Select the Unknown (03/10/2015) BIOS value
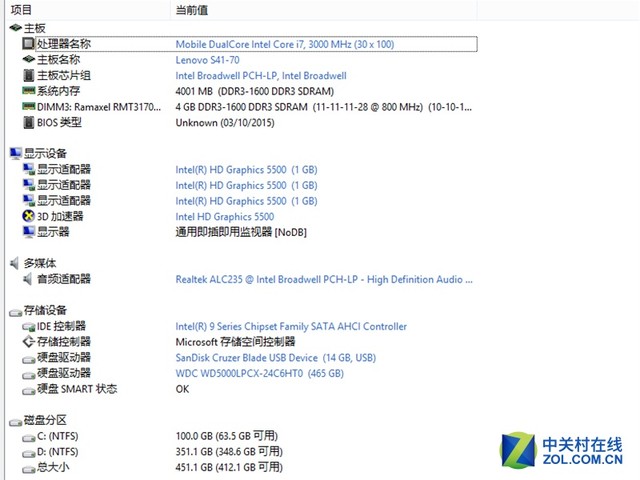Viewport: 640px width, 480px height. (x=225, y=122)
